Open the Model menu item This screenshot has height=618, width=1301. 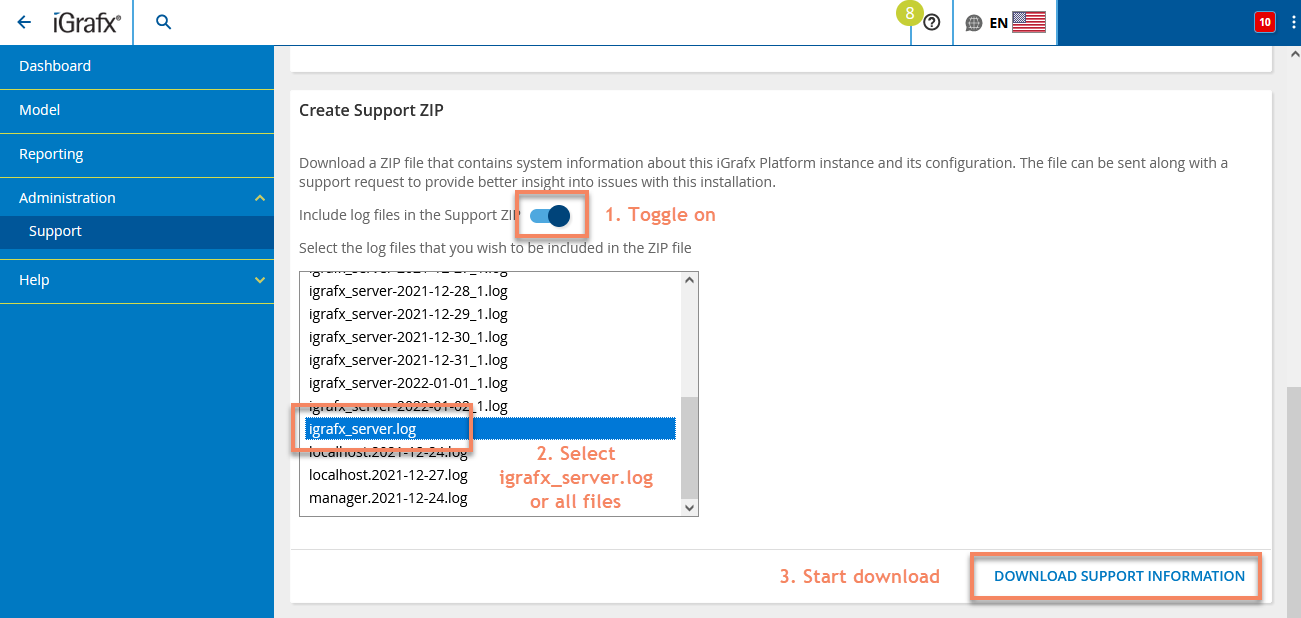[x=40, y=110]
